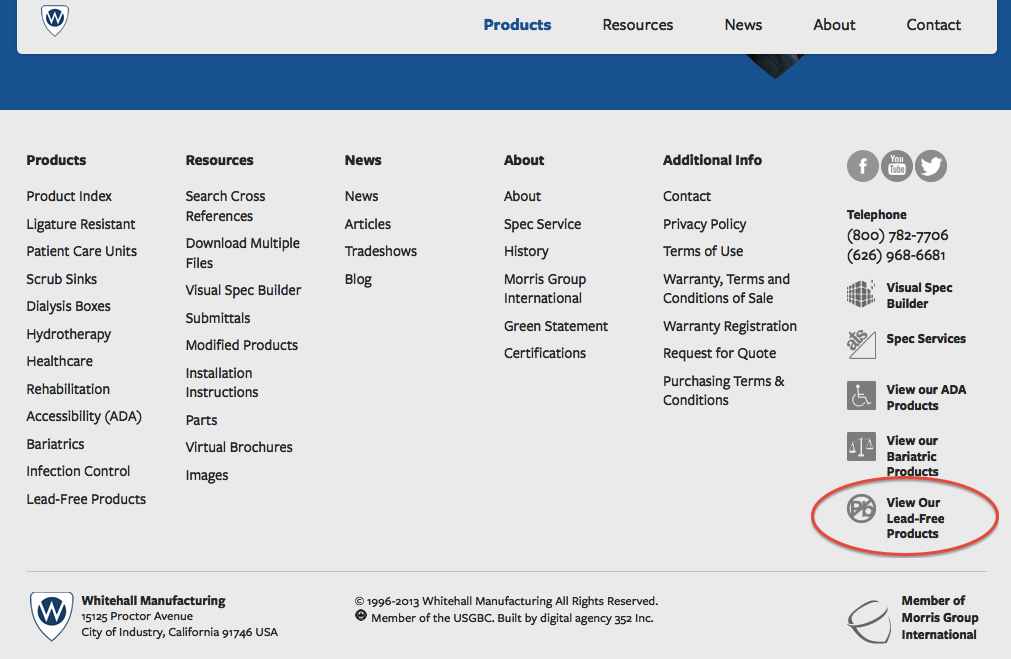The width and height of the screenshot is (1011, 659).
Task: Open Search Cross References link
Action: 225,206
